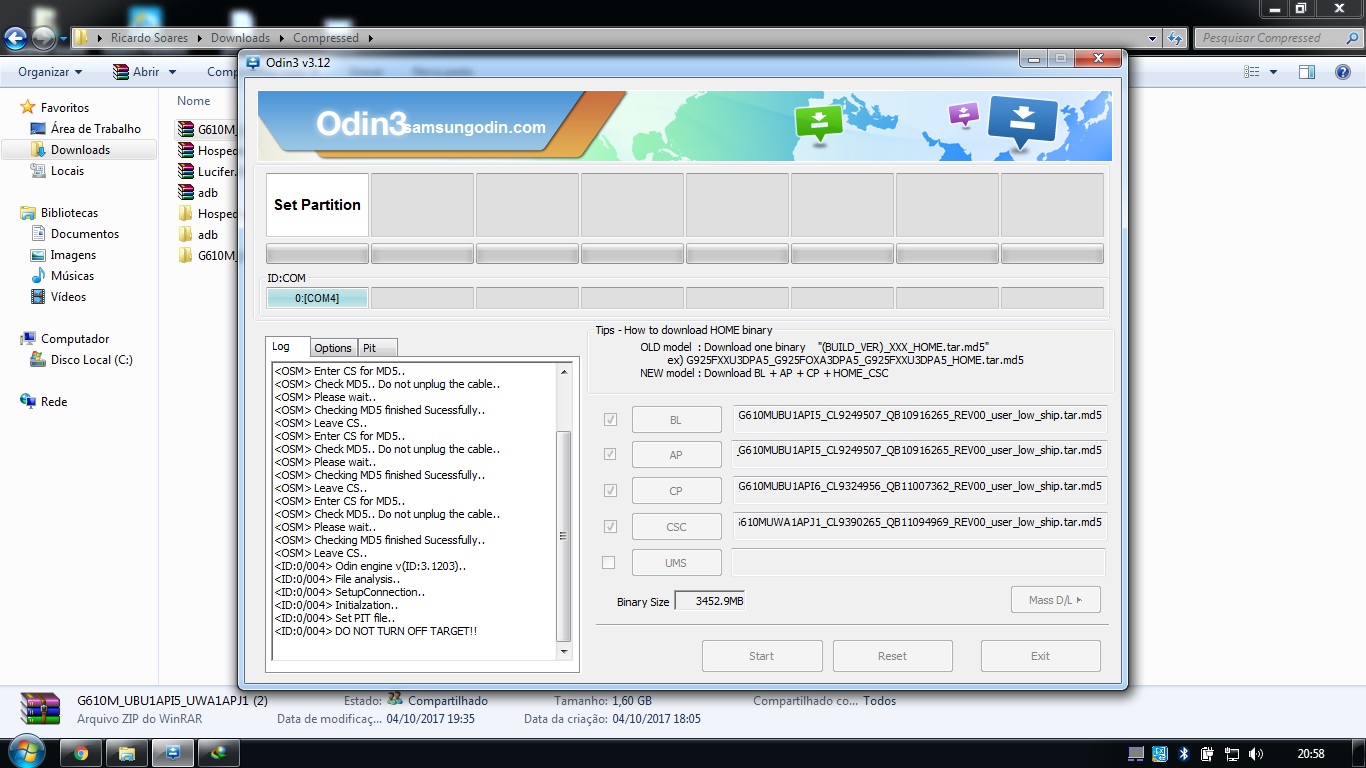Viewport: 1366px width, 768px height.
Task: Click the Forward arrow in Explorer
Action: (44, 39)
